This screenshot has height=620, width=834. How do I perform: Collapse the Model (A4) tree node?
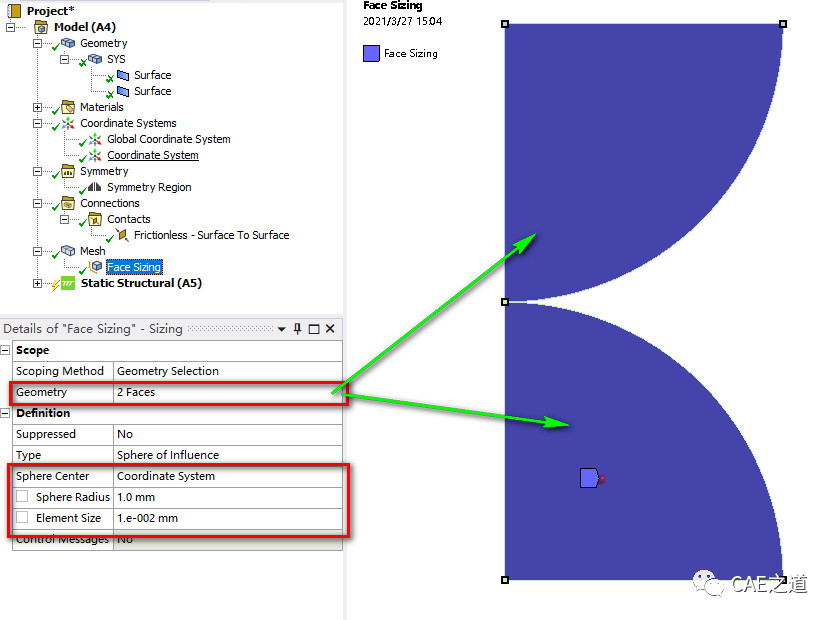pos(11,27)
